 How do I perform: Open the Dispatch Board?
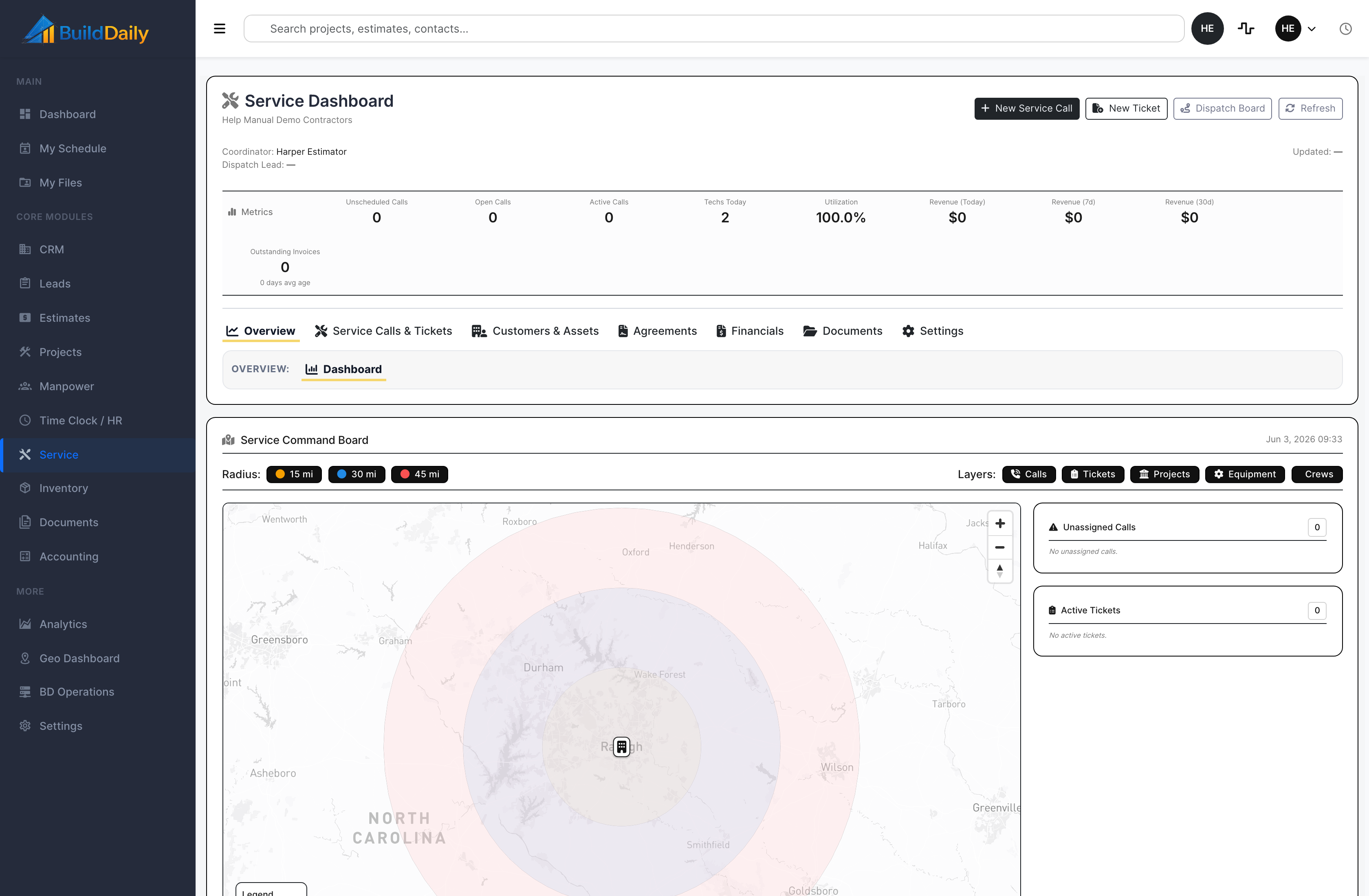1222,108
